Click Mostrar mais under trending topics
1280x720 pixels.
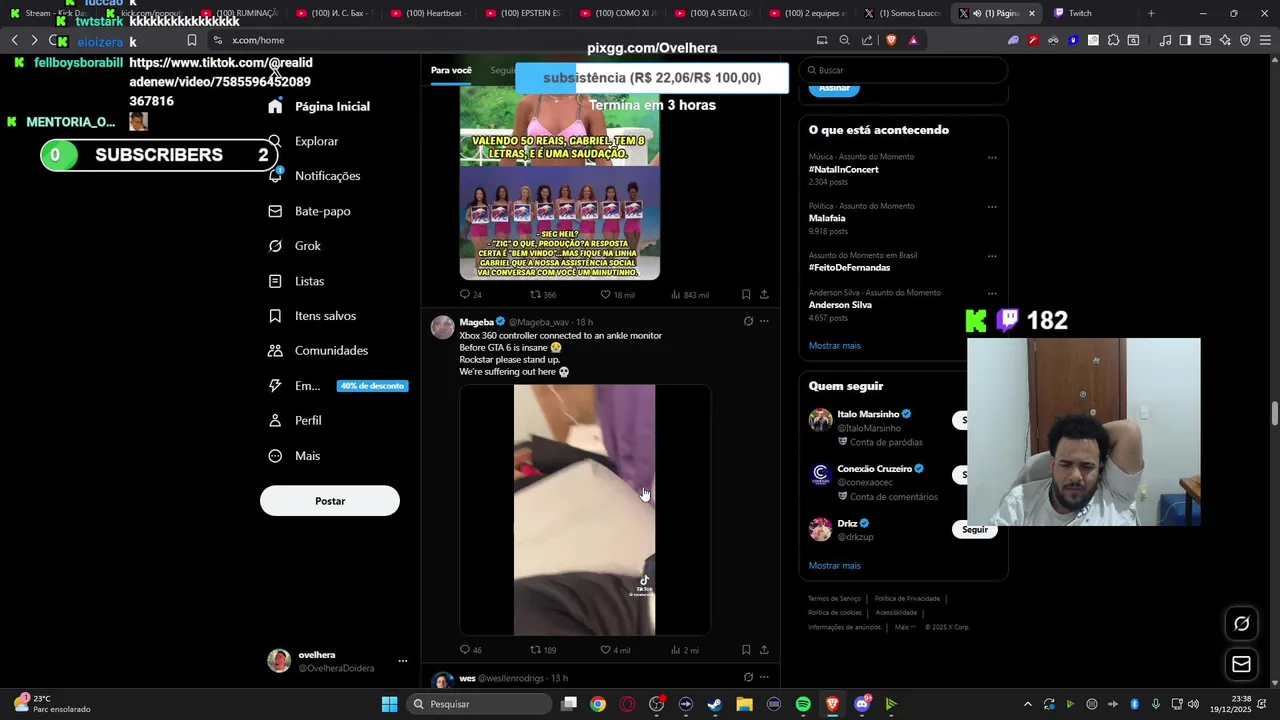[x=835, y=346]
